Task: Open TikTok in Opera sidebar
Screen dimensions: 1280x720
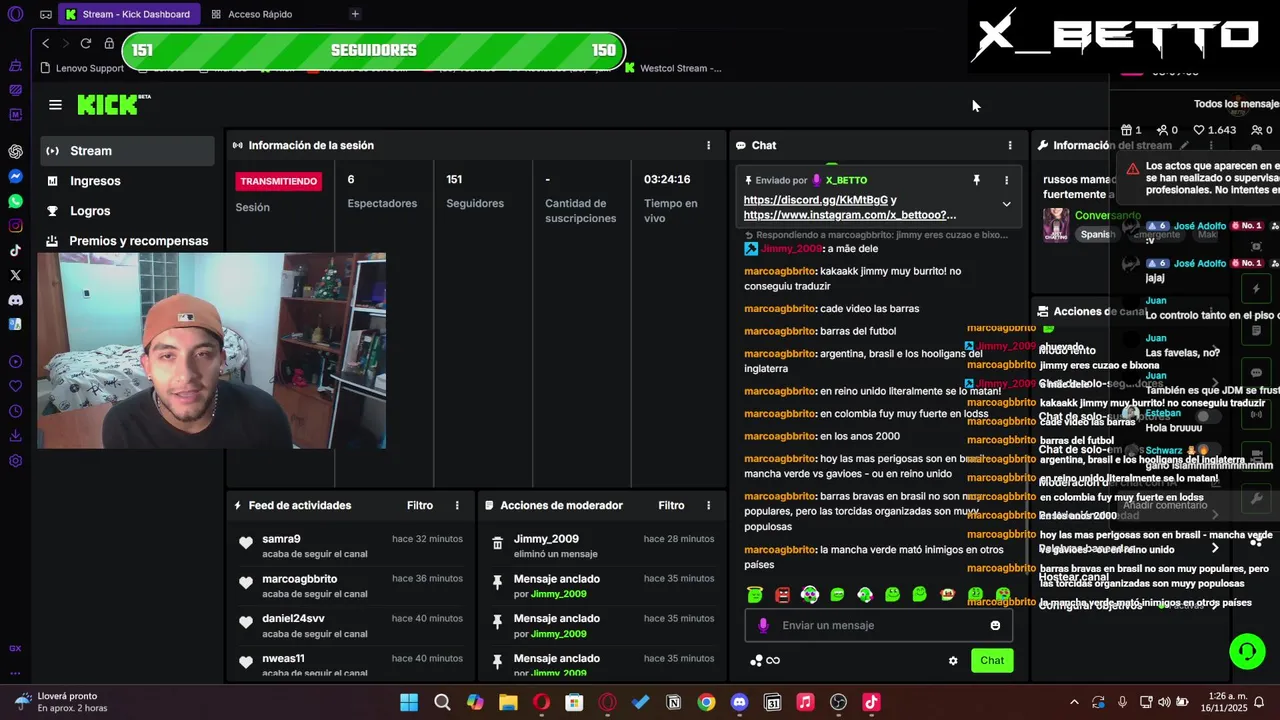Action: click(15, 251)
